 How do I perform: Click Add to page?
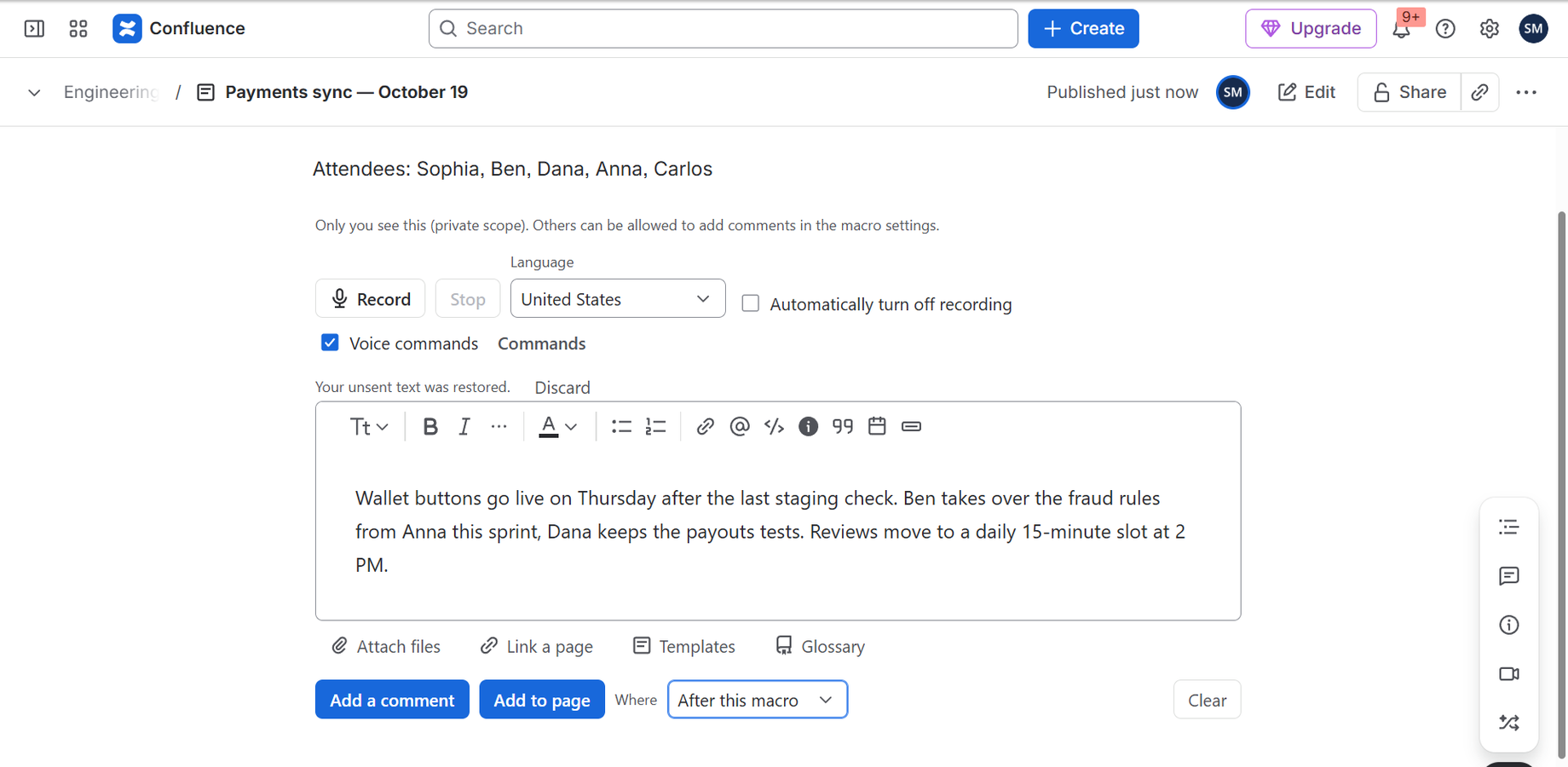[542, 700]
